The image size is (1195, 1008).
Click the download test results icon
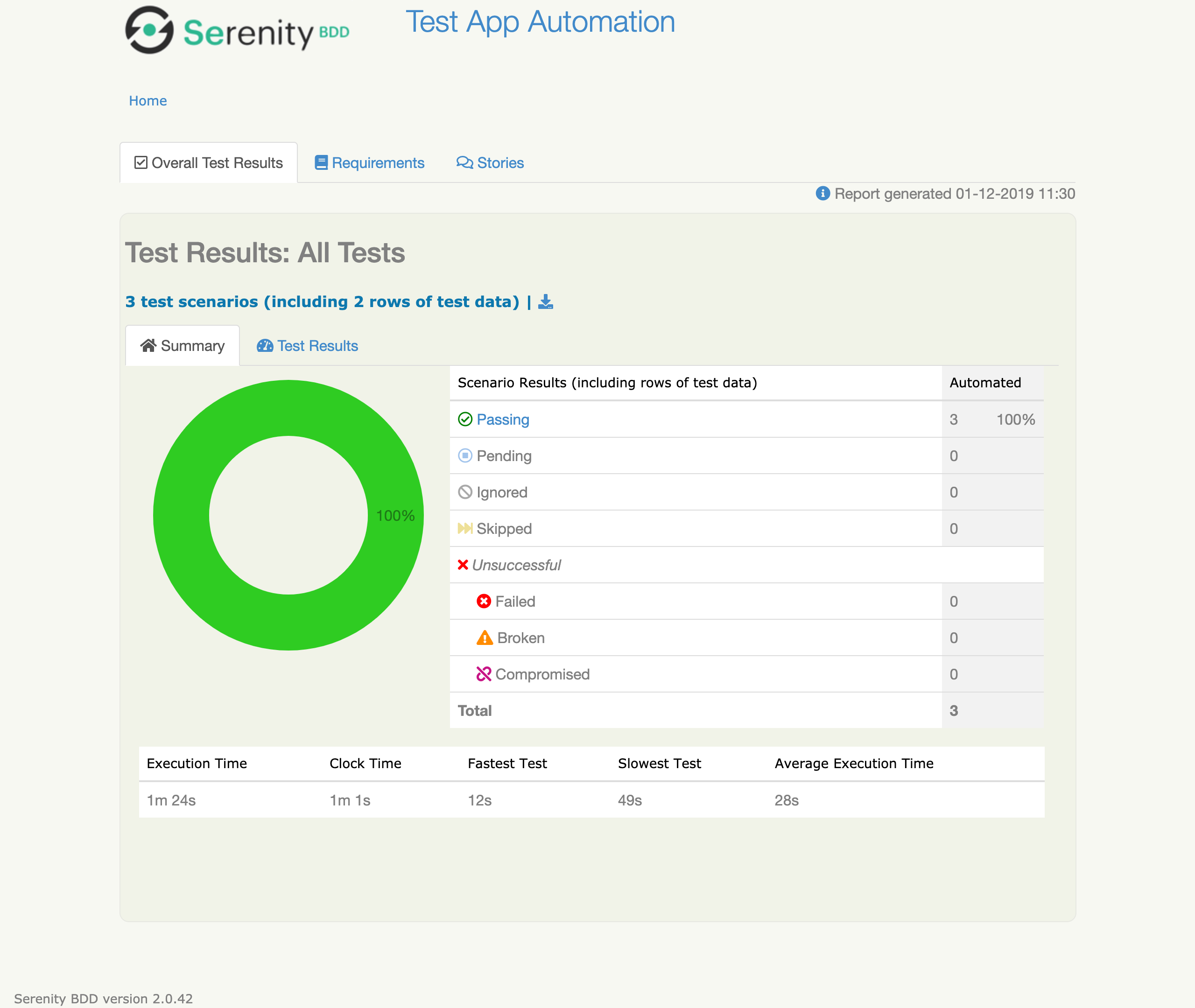click(546, 302)
